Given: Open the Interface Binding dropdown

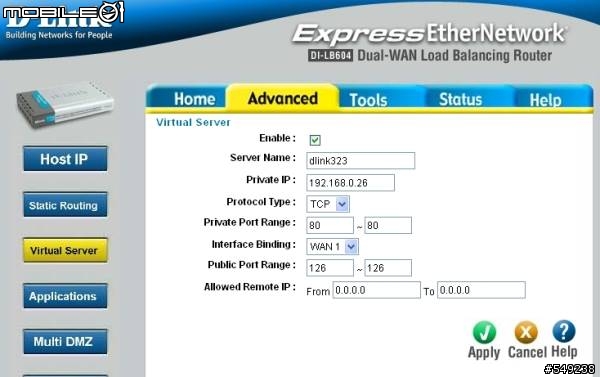Looking at the screenshot, I should point(332,247).
